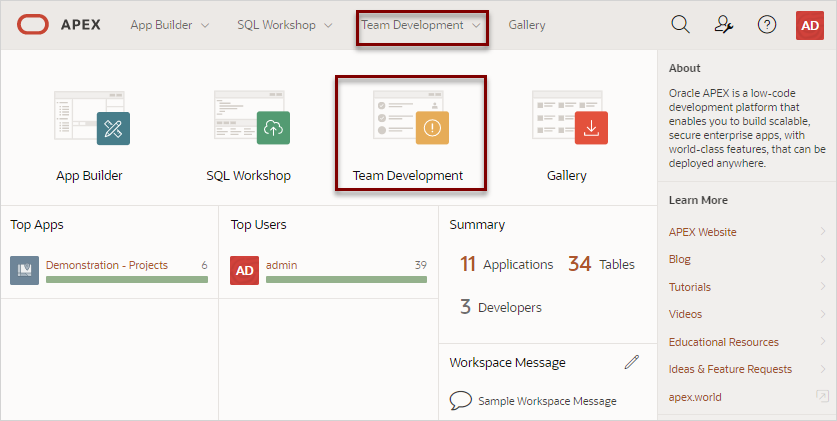Open the Gallery large icon

pyautogui.click(x=570, y=118)
